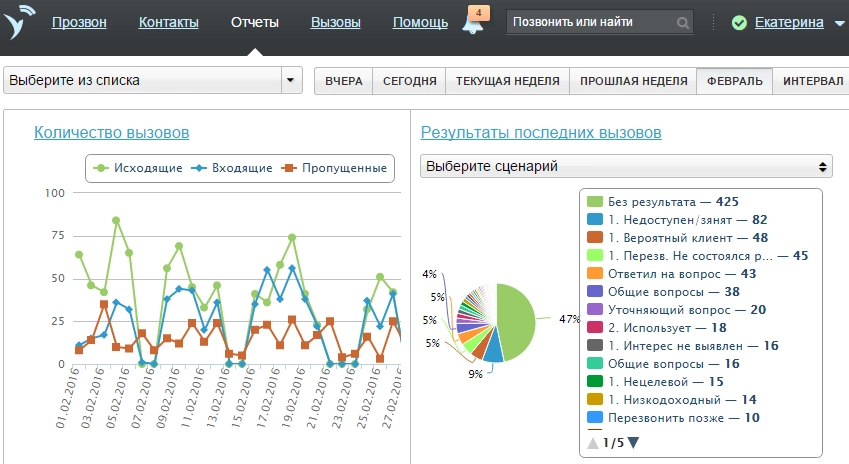Open the Выберите из списка dropdown
849x464 pixels.
[x=153, y=80]
